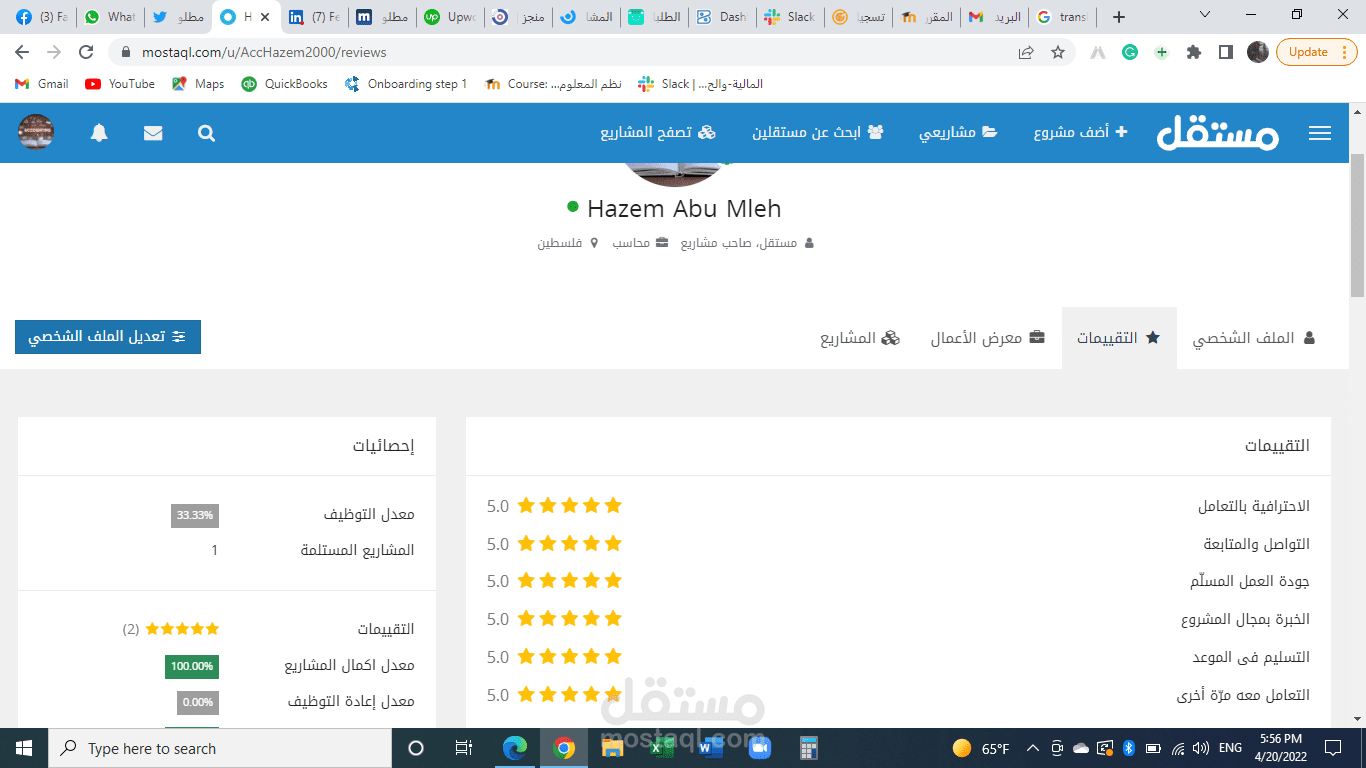
Task: Click the 100.00% project completion badge
Action: (x=192, y=666)
